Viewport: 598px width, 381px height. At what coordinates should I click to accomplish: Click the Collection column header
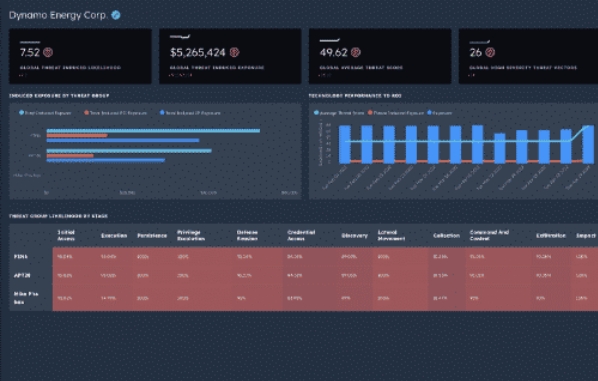coord(446,236)
